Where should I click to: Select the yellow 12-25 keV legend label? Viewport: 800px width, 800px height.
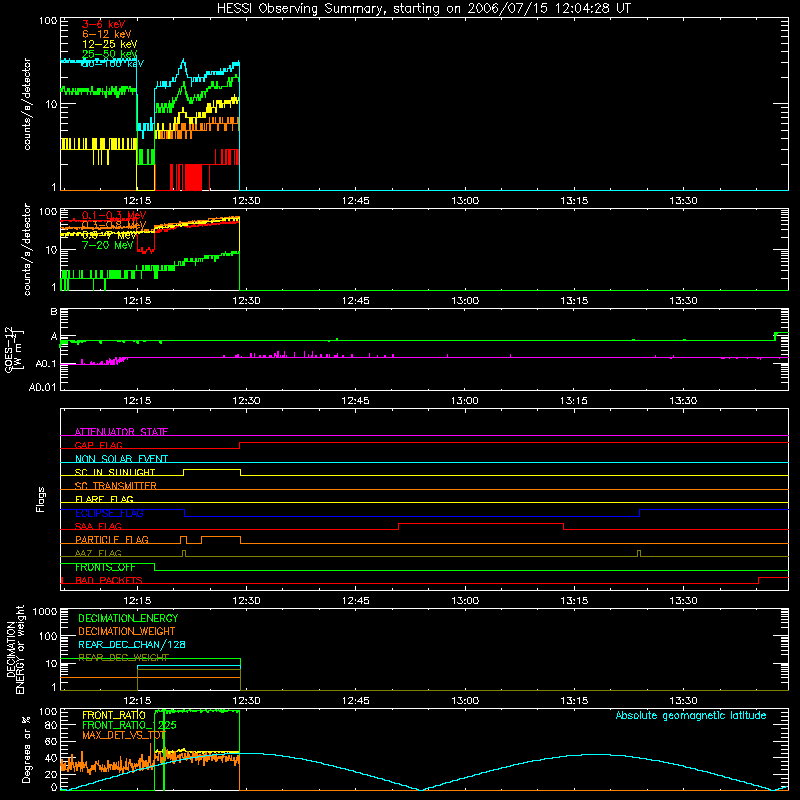pyautogui.click(x=110, y=44)
